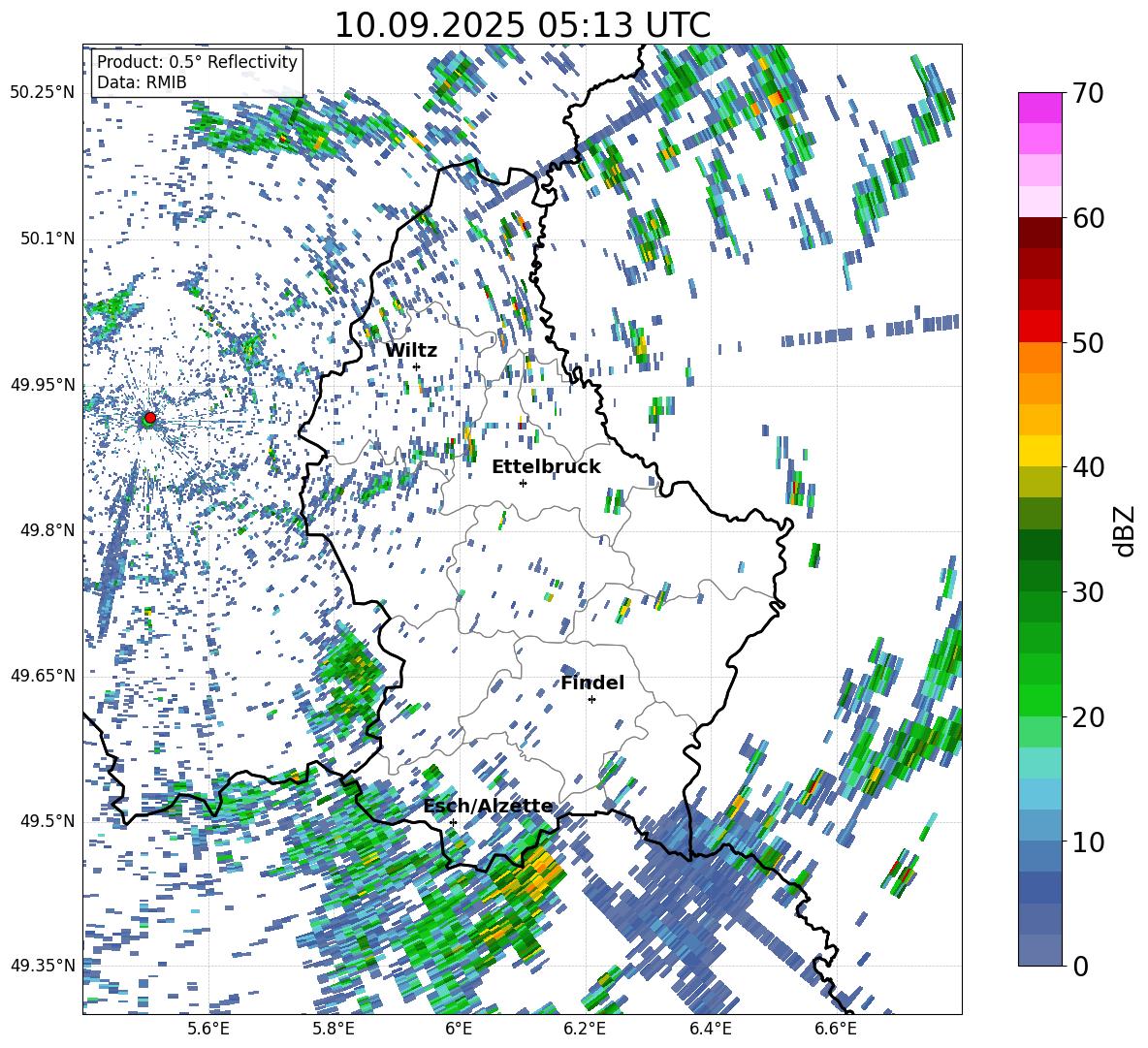Click the yellow swatch near 40 dBZ
The width and height of the screenshot is (1148, 1048).
coord(1039,451)
